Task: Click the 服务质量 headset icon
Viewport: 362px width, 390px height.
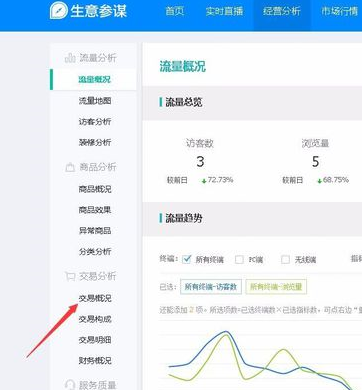Action: (70, 385)
